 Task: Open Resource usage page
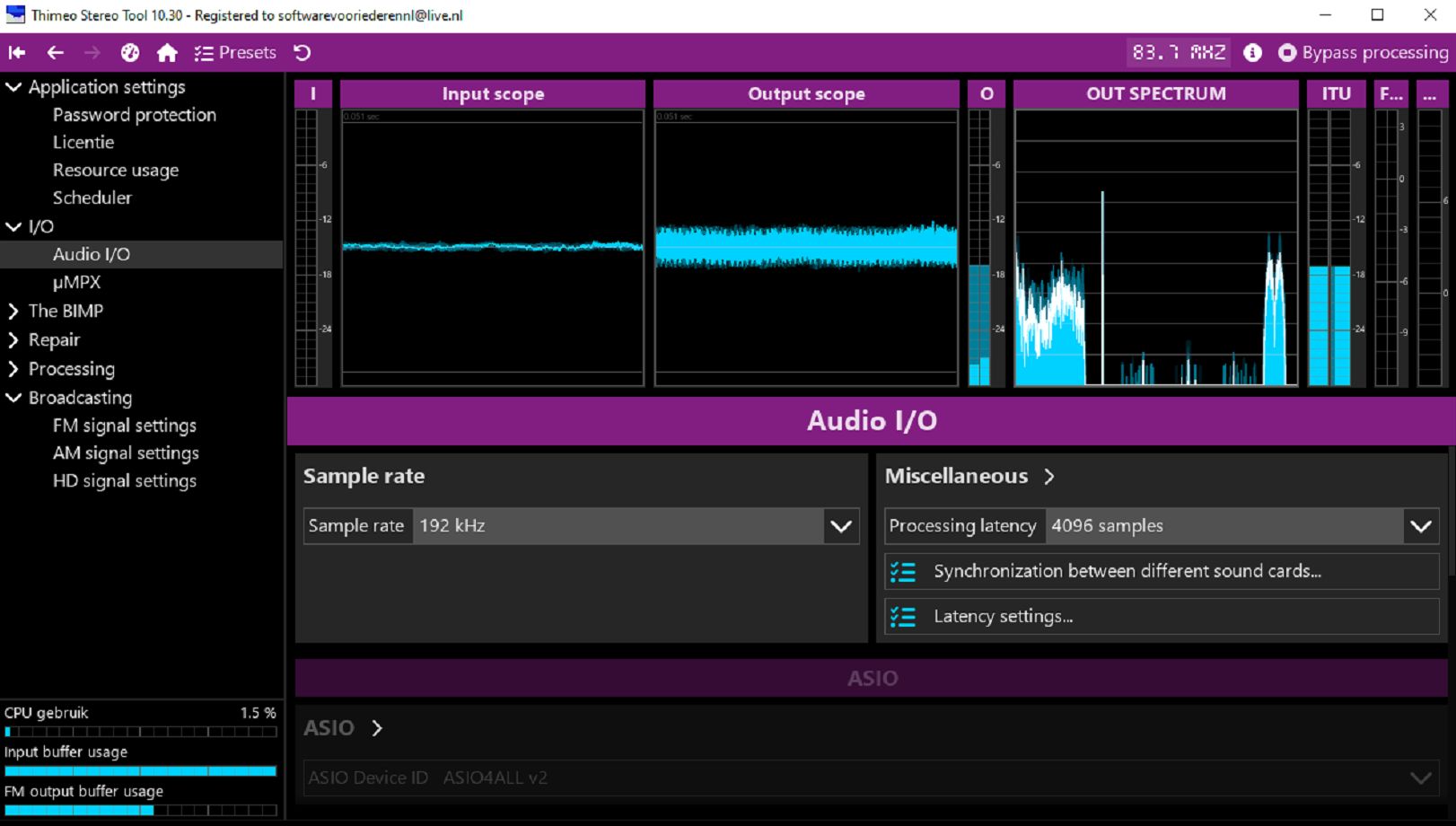116,170
